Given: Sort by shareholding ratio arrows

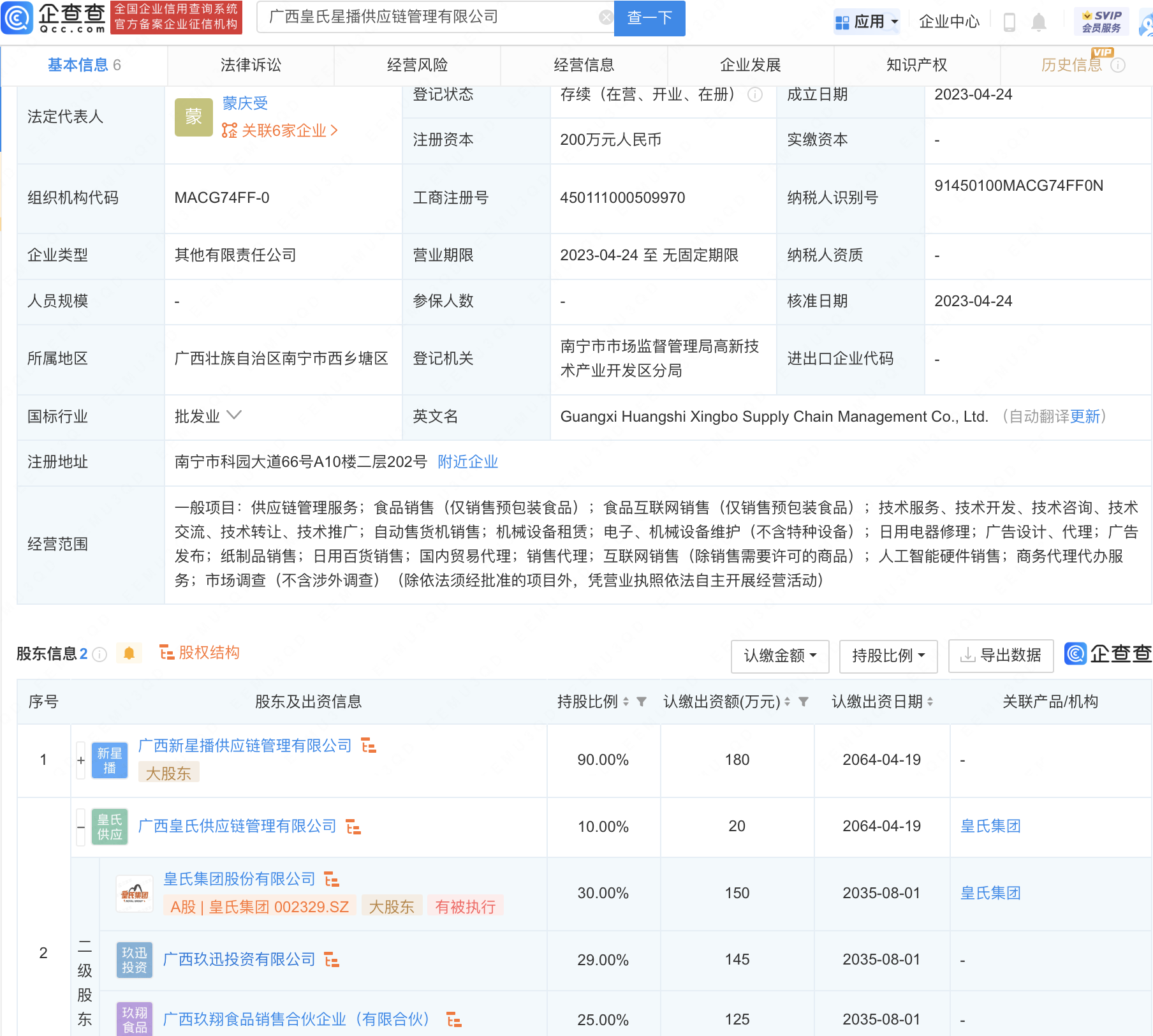Looking at the screenshot, I should click(626, 702).
